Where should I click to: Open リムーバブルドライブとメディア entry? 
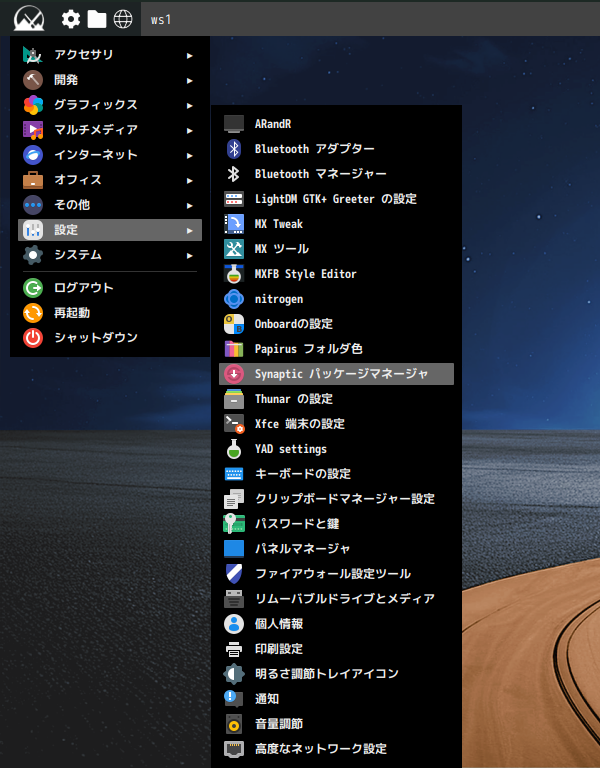(336, 599)
